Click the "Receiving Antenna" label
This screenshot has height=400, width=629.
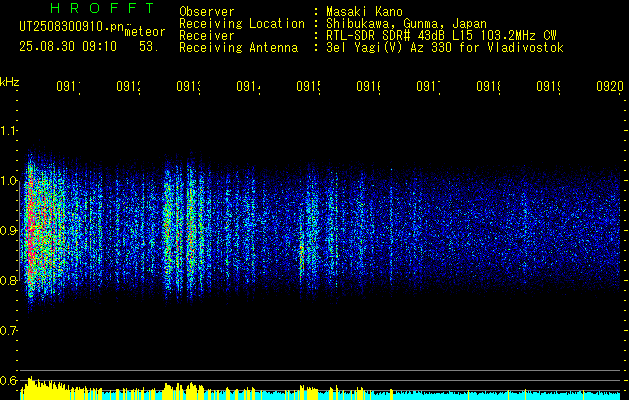coord(238,48)
